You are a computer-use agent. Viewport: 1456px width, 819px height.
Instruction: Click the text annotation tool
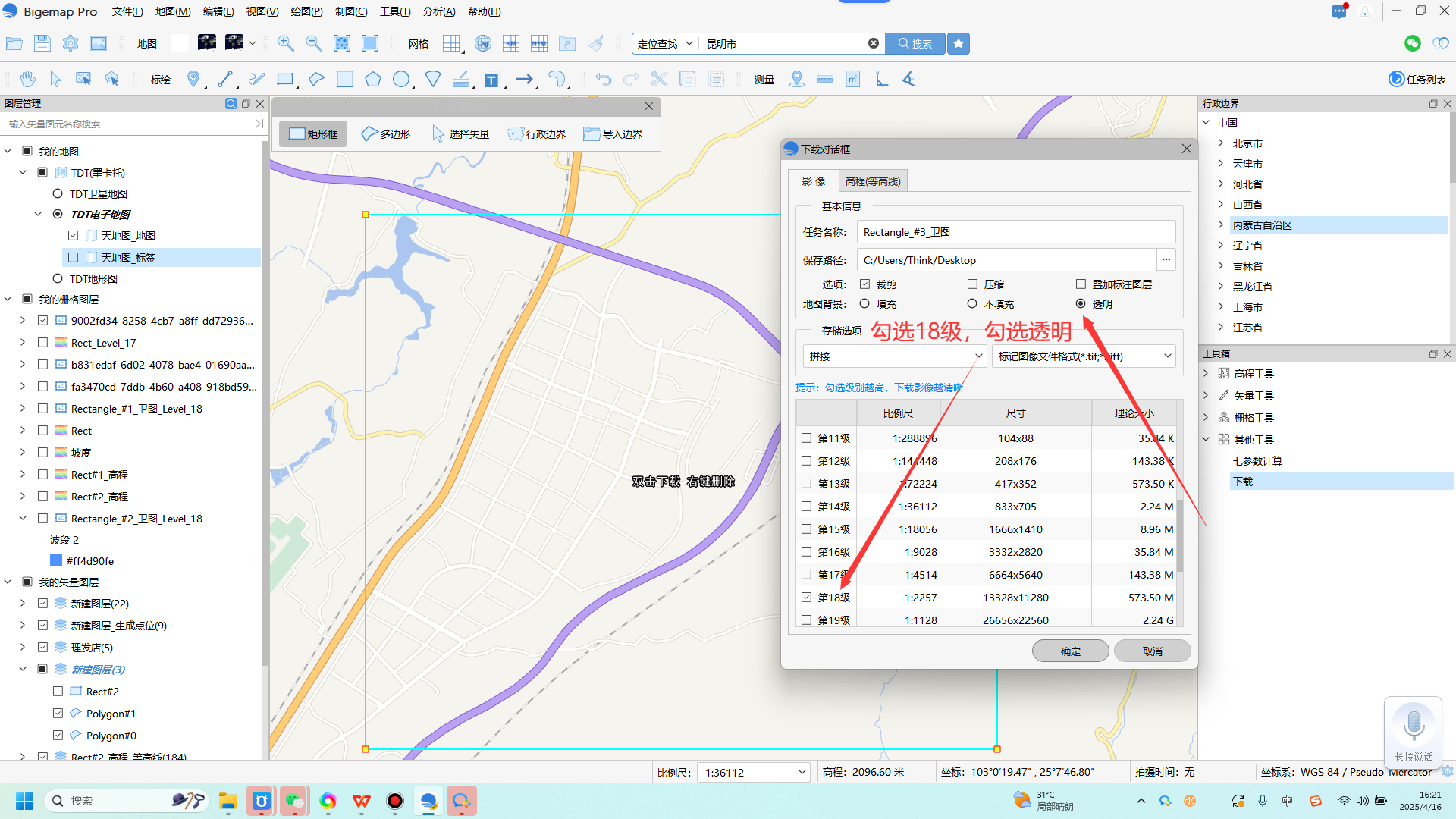(x=491, y=80)
